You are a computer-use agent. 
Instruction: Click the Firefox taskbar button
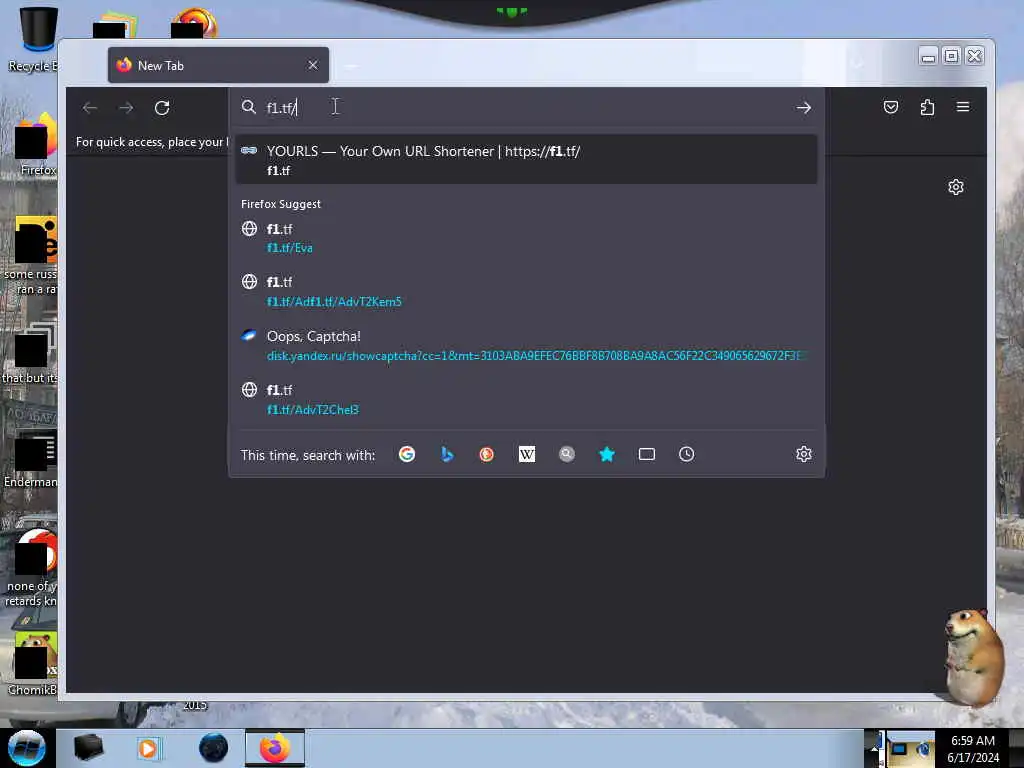275,748
